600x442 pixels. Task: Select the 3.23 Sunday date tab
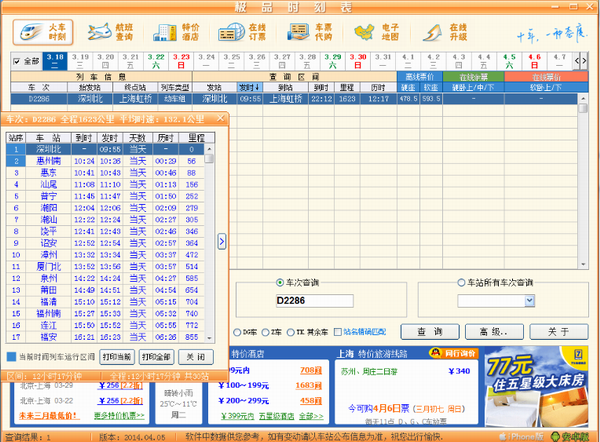coord(181,61)
